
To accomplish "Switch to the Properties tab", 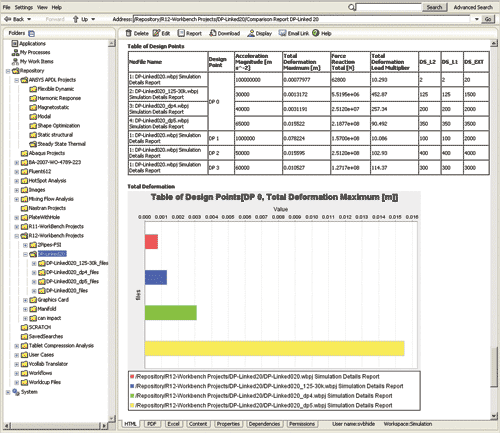I will 228,424.
